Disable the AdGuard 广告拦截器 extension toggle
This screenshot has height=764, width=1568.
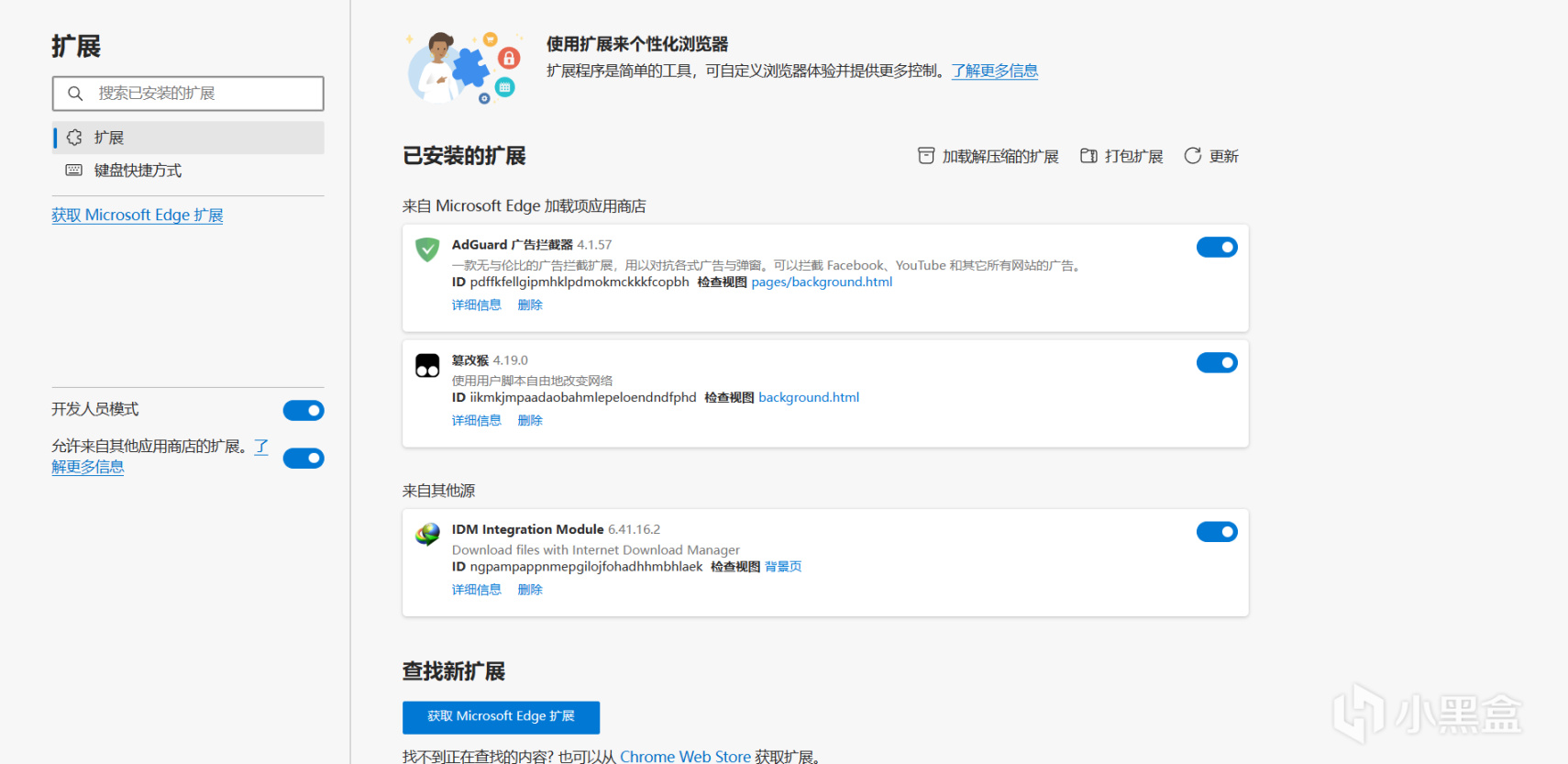pyautogui.click(x=1217, y=248)
